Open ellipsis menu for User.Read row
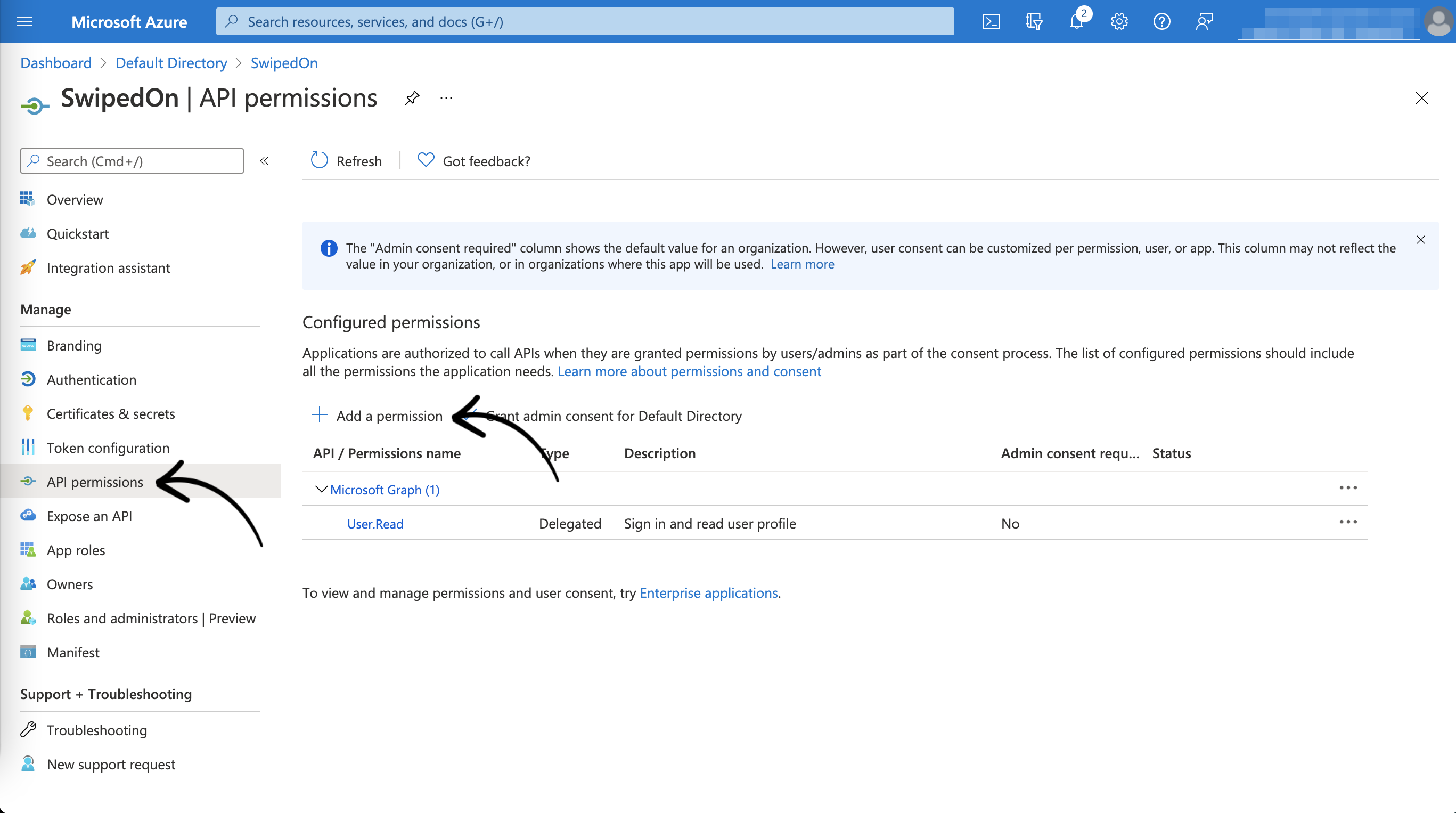 pyautogui.click(x=1348, y=522)
